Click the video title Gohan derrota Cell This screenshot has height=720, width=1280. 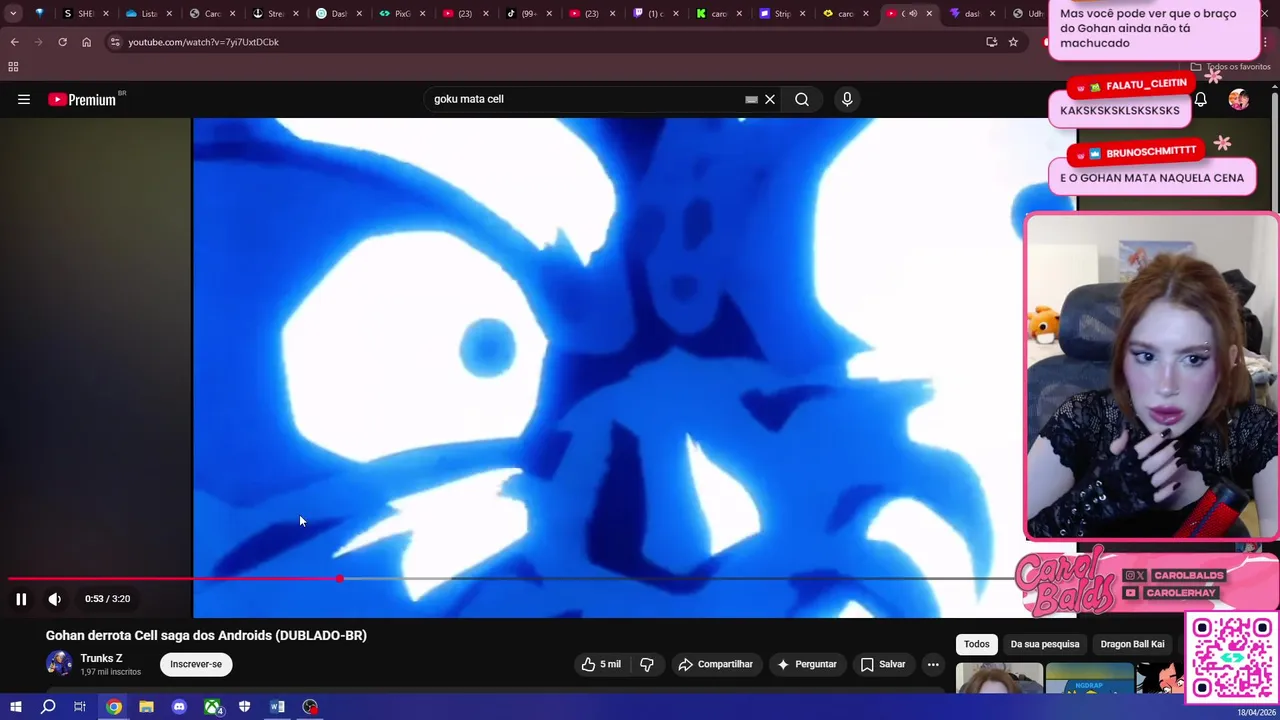tap(206, 635)
